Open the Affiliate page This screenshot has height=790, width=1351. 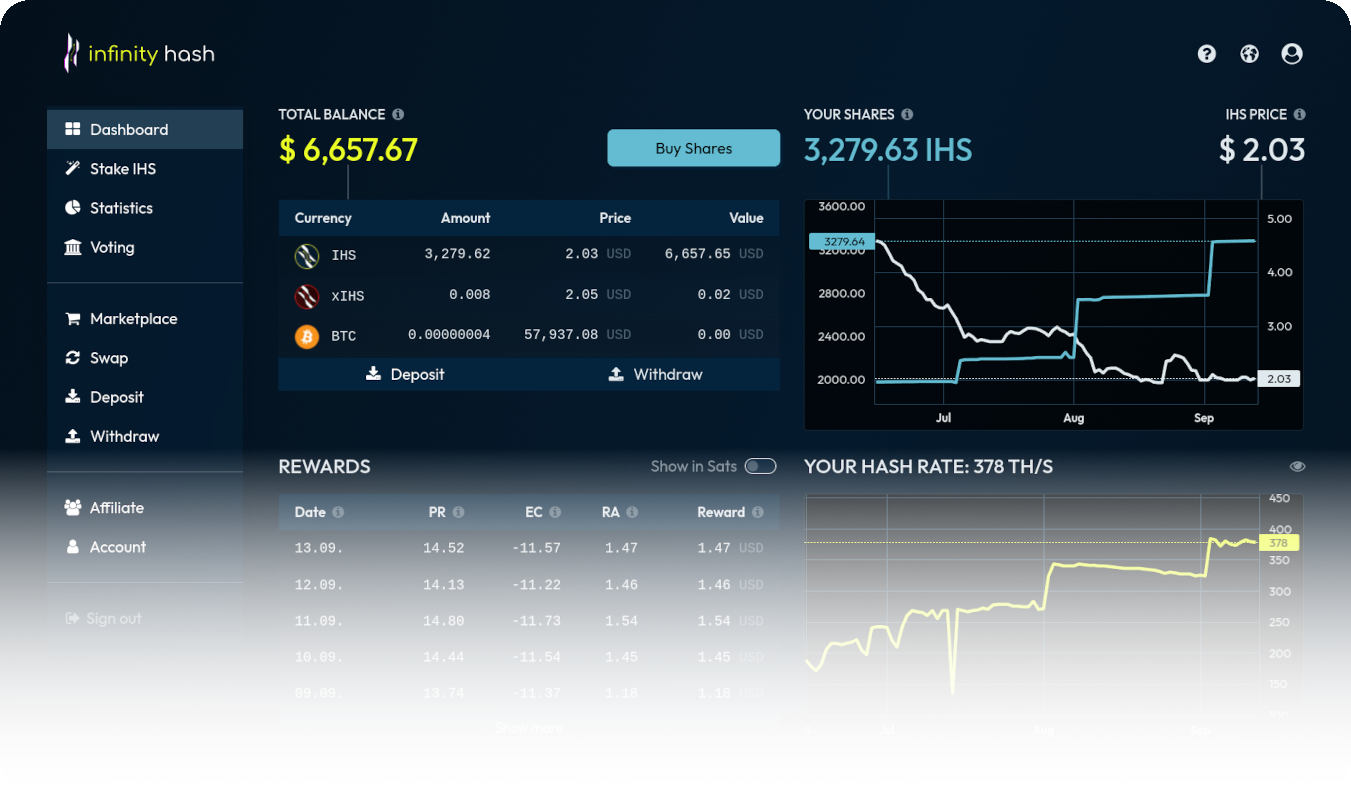145,507
